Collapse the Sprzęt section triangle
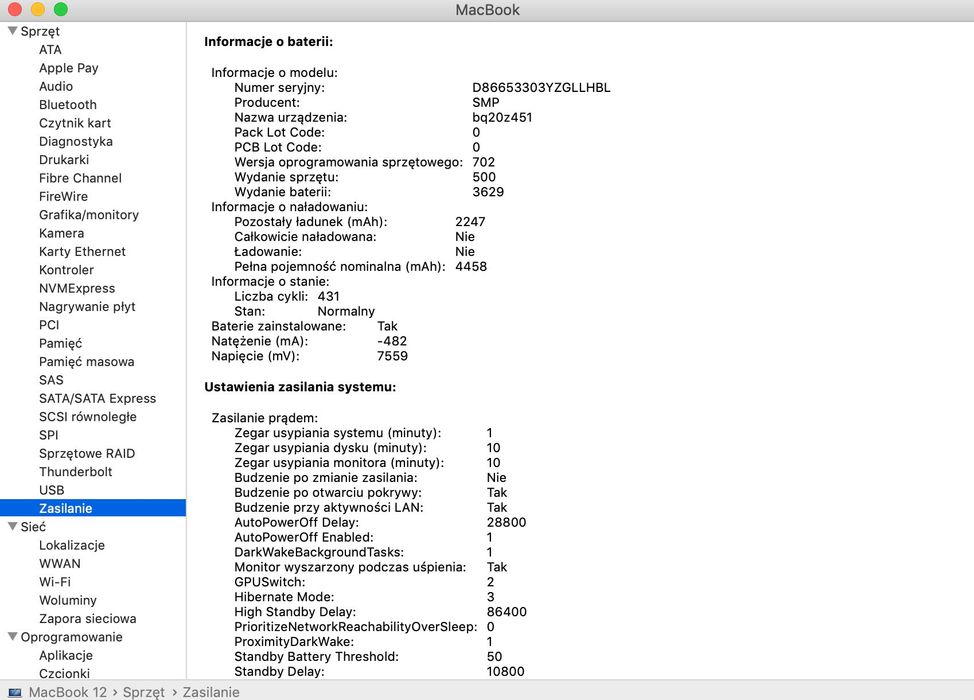The image size is (974, 700). pos(12,30)
